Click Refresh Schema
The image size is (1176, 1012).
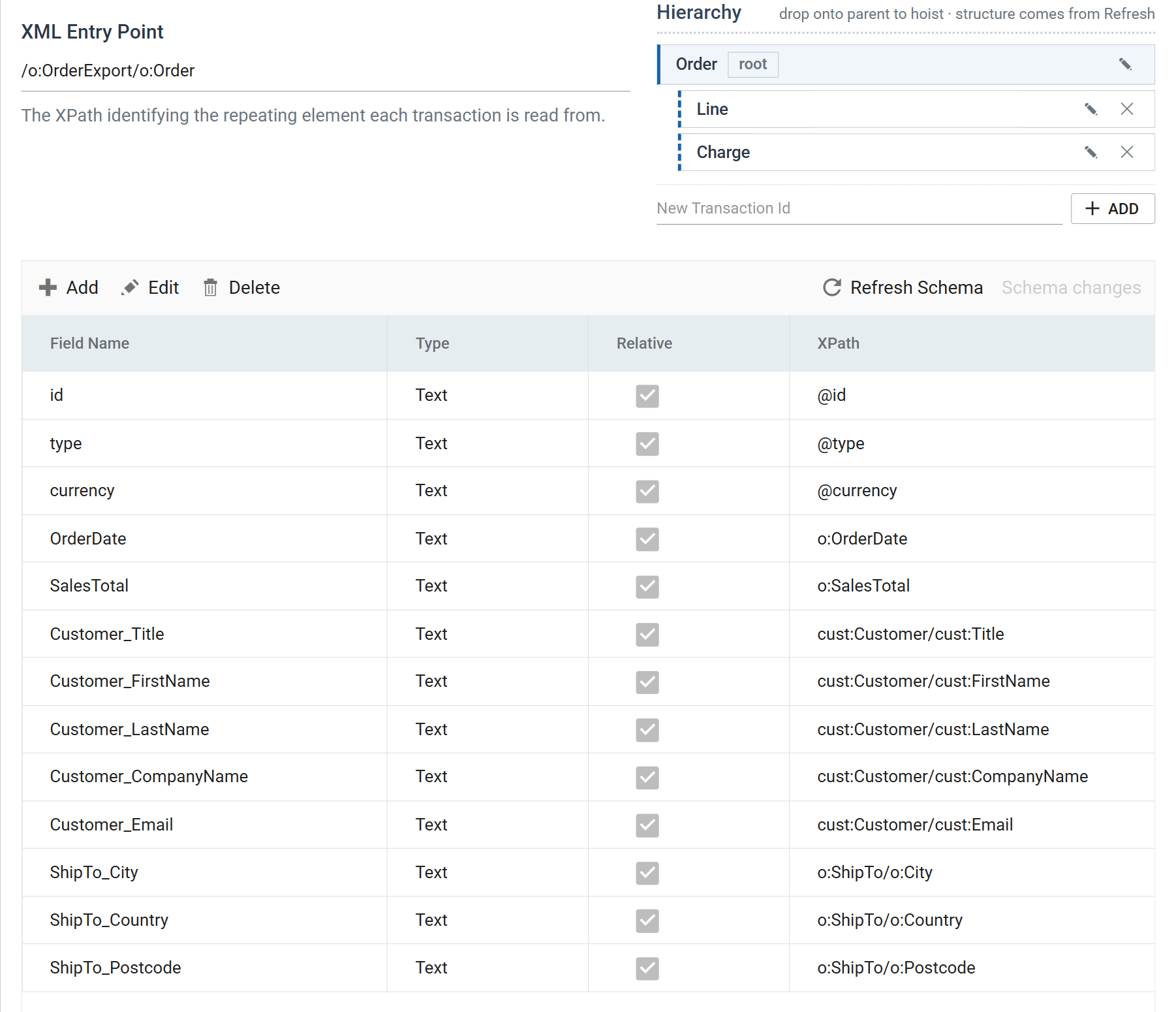point(903,288)
